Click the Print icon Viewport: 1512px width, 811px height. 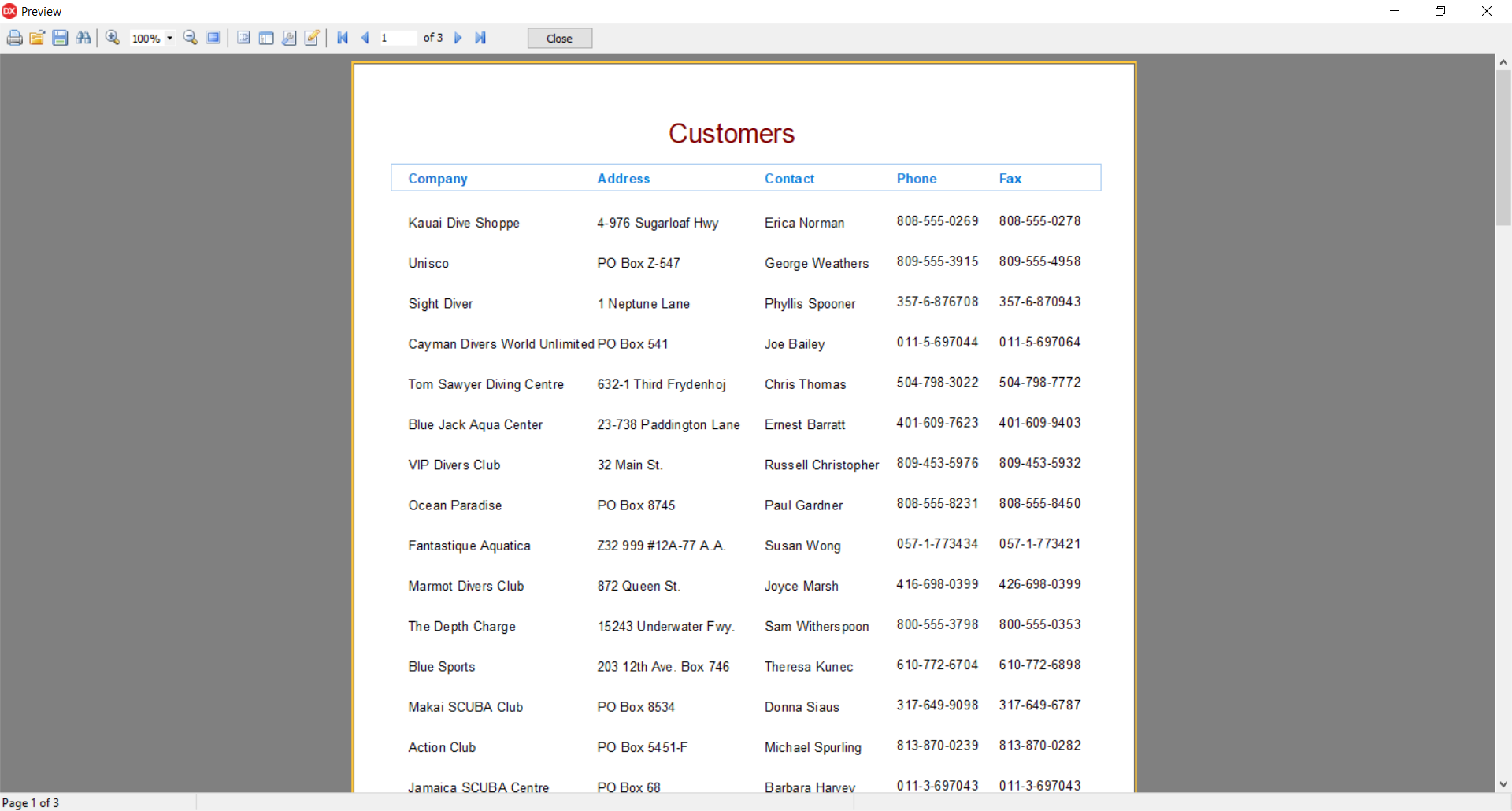pyautogui.click(x=14, y=38)
